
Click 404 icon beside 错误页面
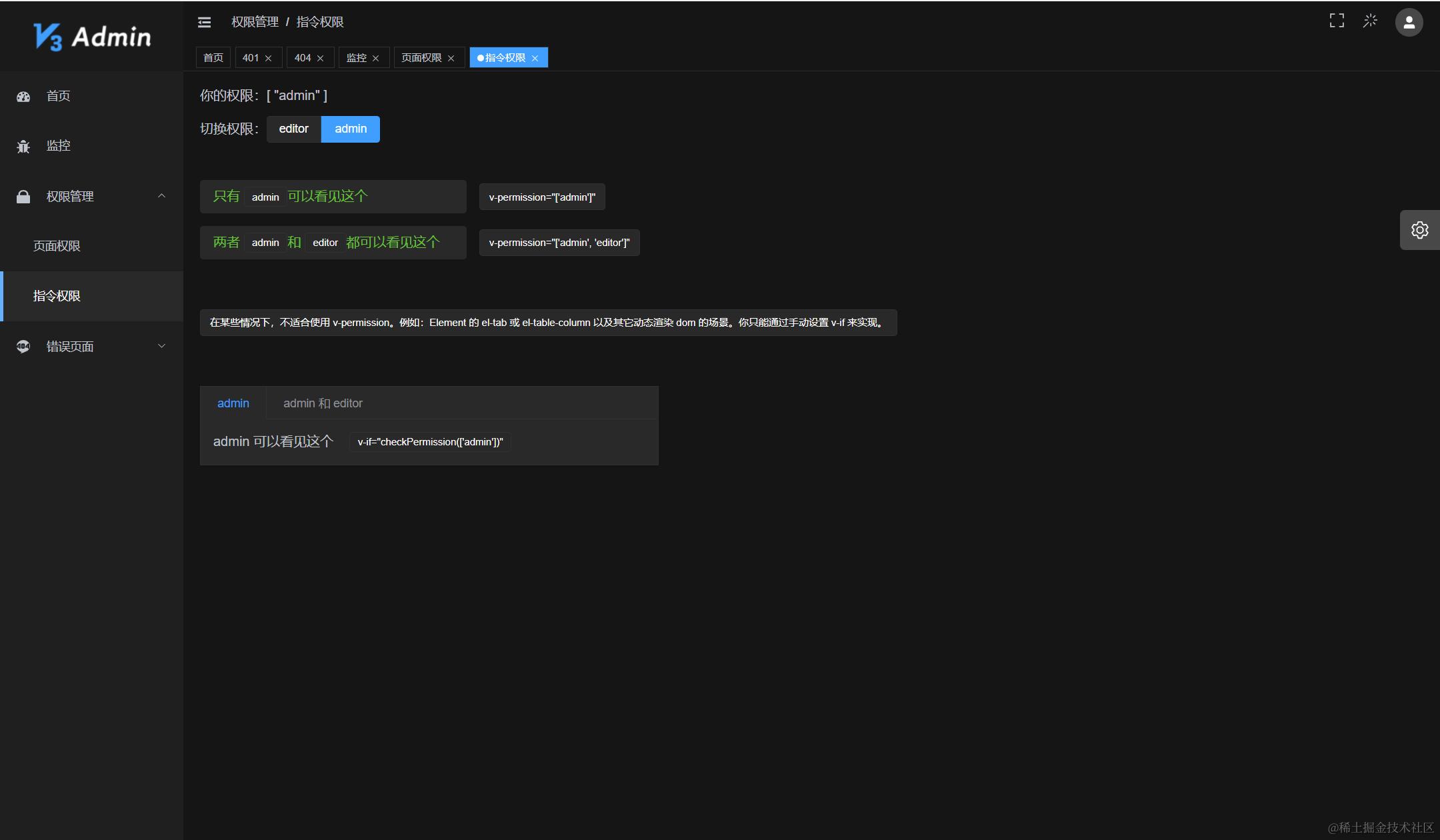click(x=23, y=347)
